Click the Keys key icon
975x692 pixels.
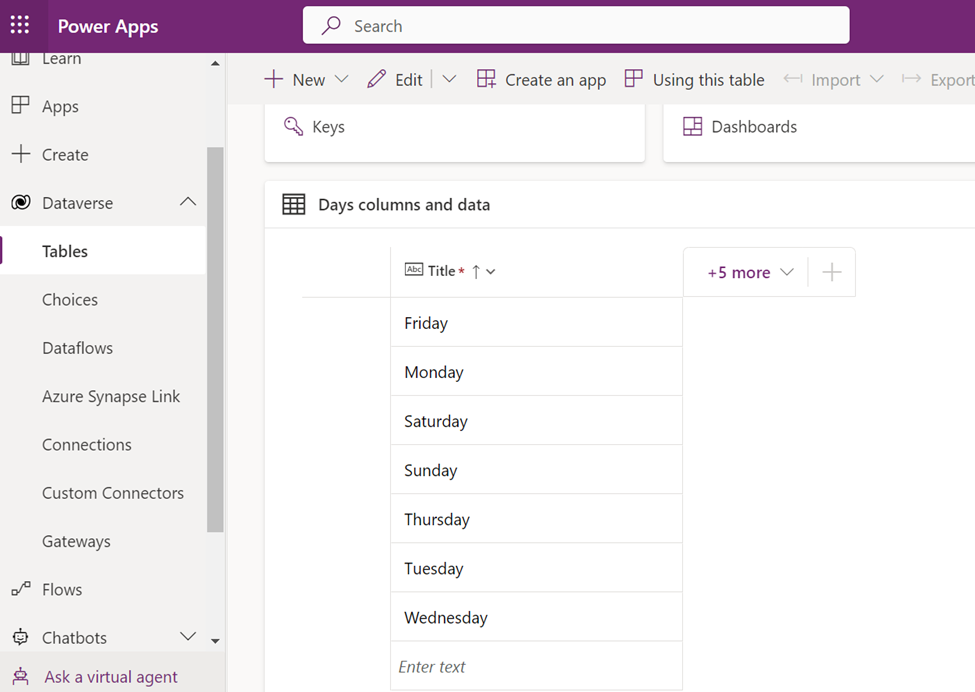pos(293,126)
